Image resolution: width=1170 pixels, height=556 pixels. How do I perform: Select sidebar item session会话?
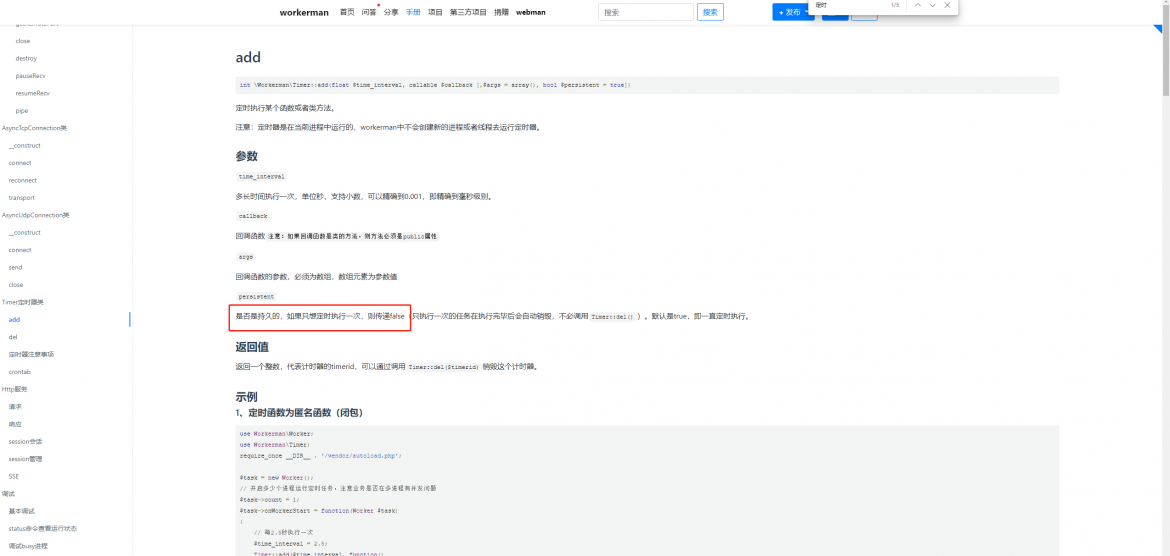coord(25,441)
